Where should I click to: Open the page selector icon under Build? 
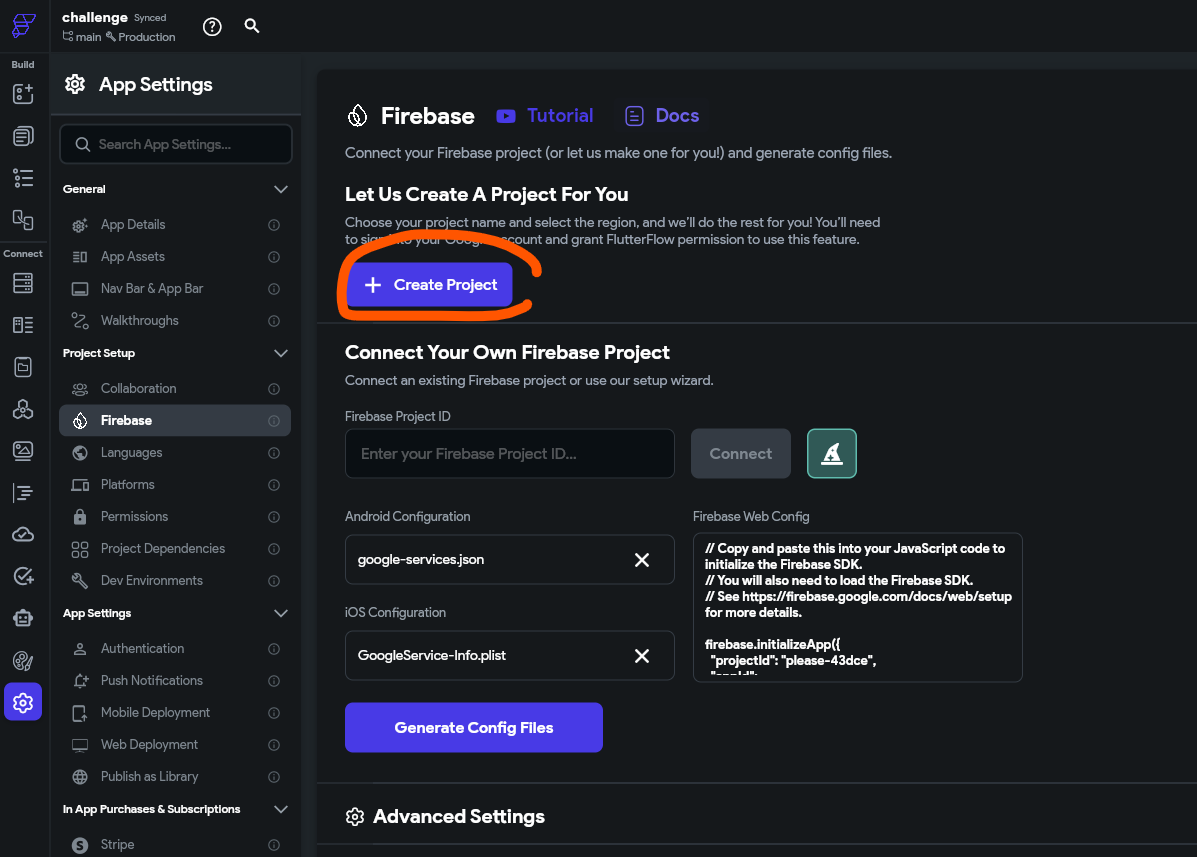[23, 136]
